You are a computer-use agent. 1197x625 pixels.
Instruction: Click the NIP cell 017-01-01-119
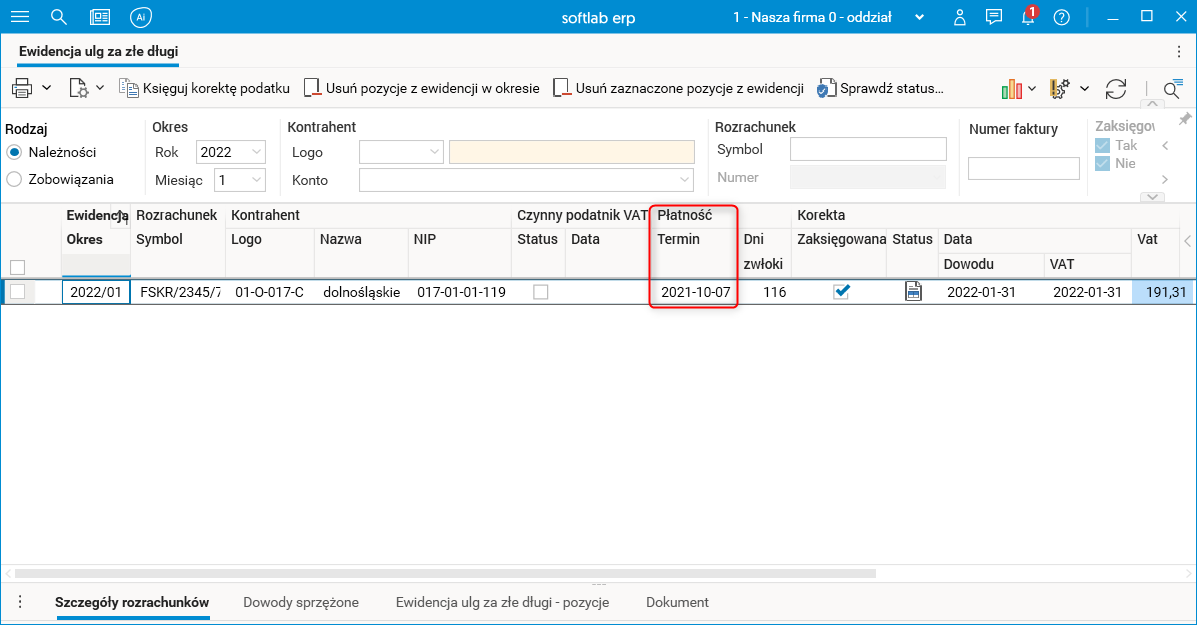[461, 292]
